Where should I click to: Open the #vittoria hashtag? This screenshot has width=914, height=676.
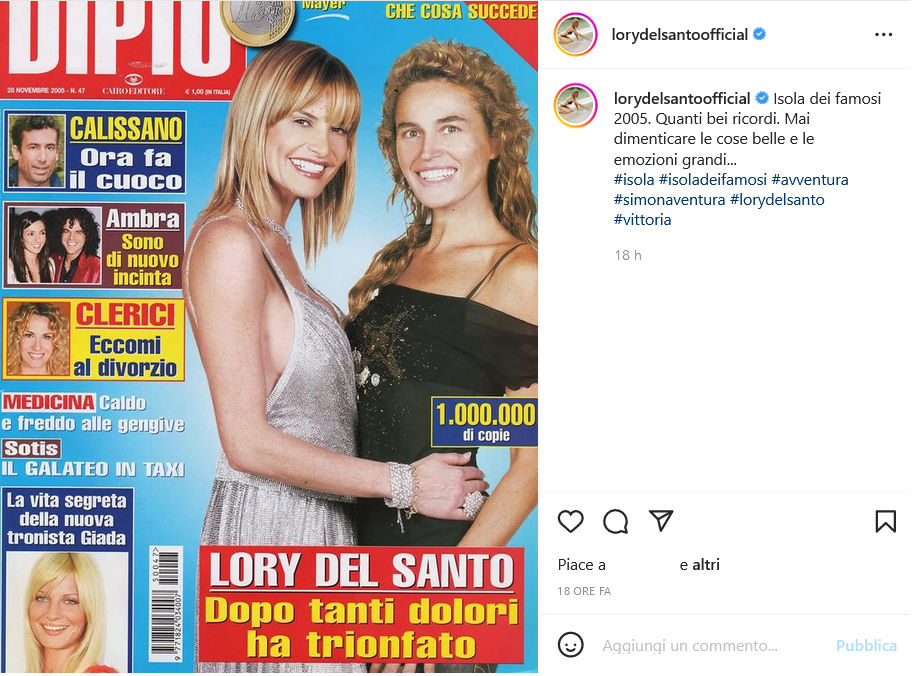[x=642, y=220]
